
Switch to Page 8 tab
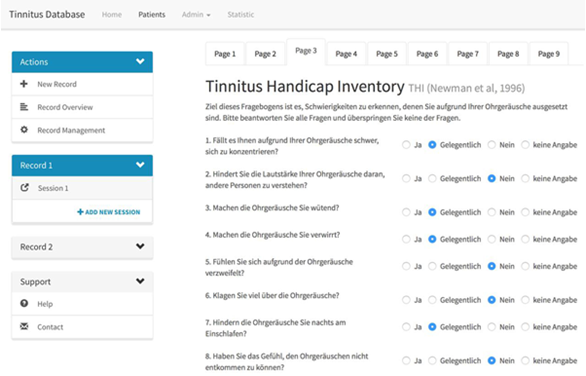(508, 54)
